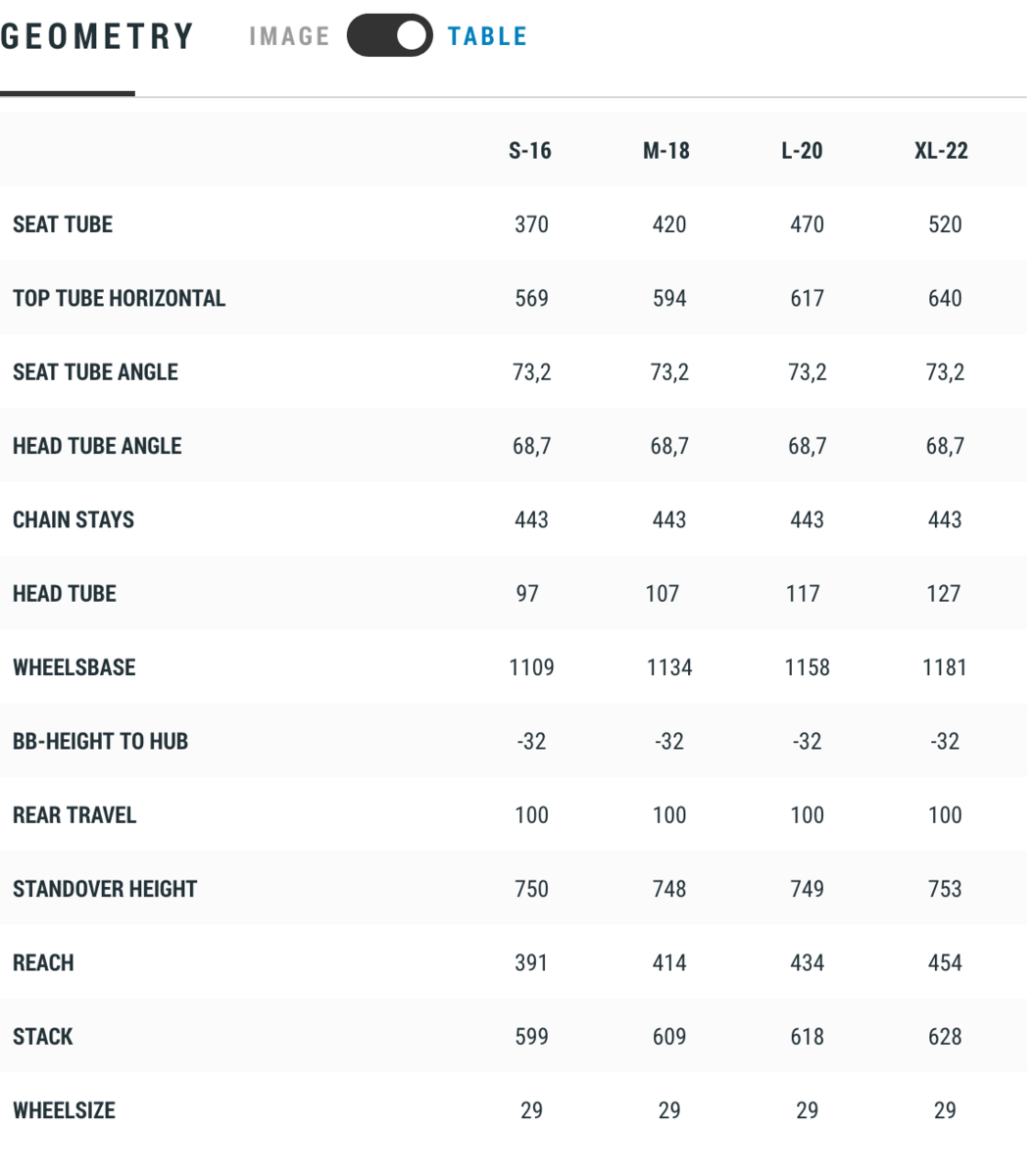Click the M-18 size column header
The width and height of the screenshot is (1034, 1176).
pos(666,151)
